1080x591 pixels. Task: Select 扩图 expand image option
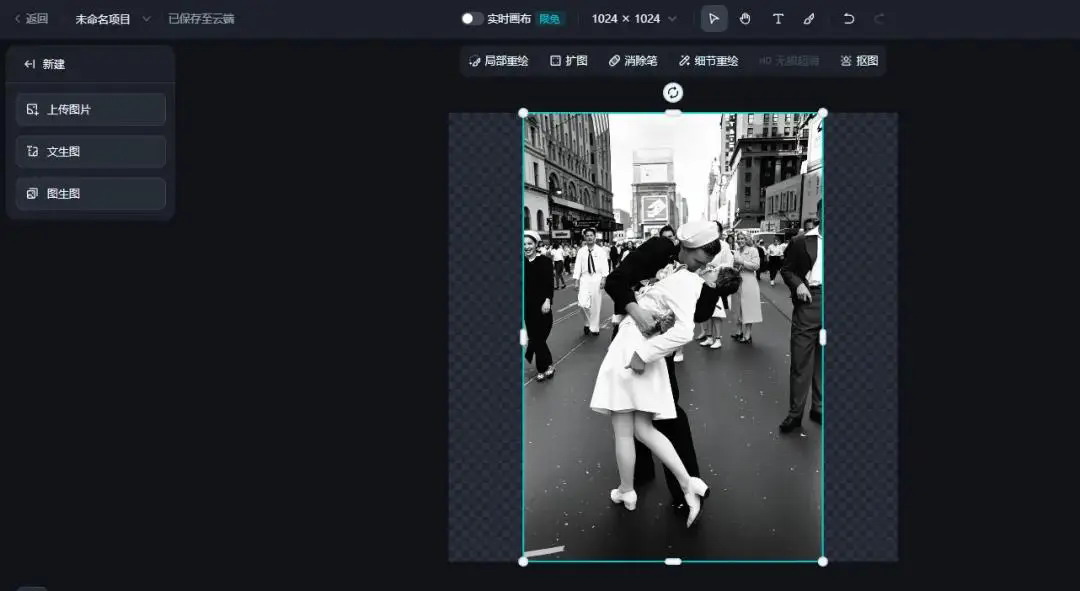[568, 61]
